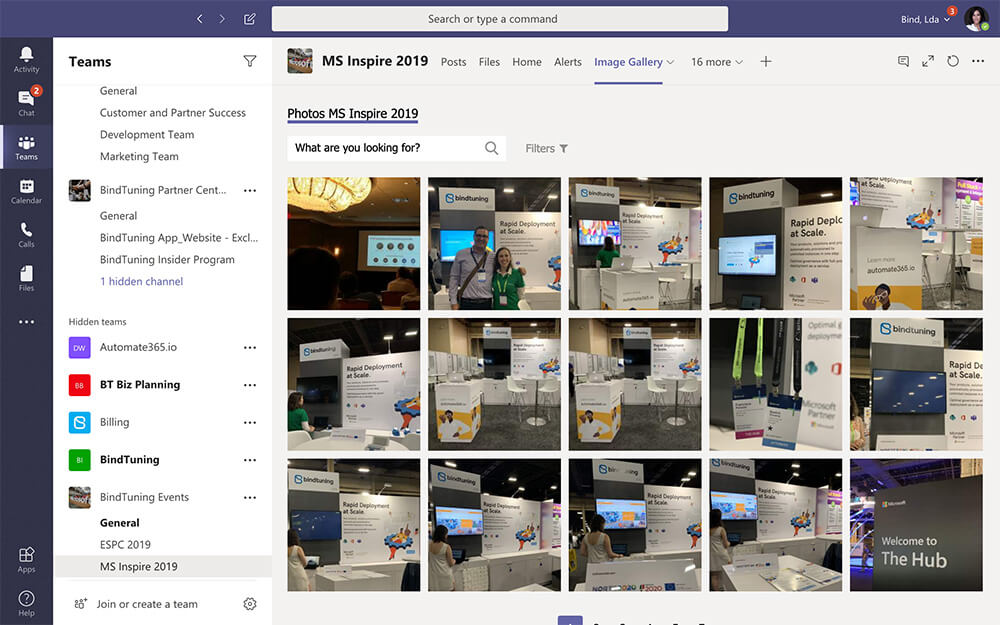
Task: Open the Teams section icon
Action: 26,147
